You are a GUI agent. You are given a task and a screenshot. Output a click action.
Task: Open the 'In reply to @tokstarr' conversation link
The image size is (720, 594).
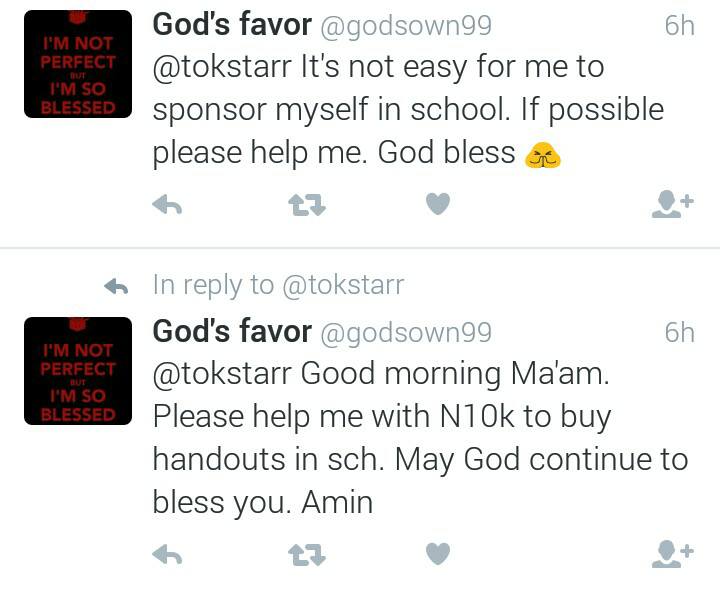point(278,285)
